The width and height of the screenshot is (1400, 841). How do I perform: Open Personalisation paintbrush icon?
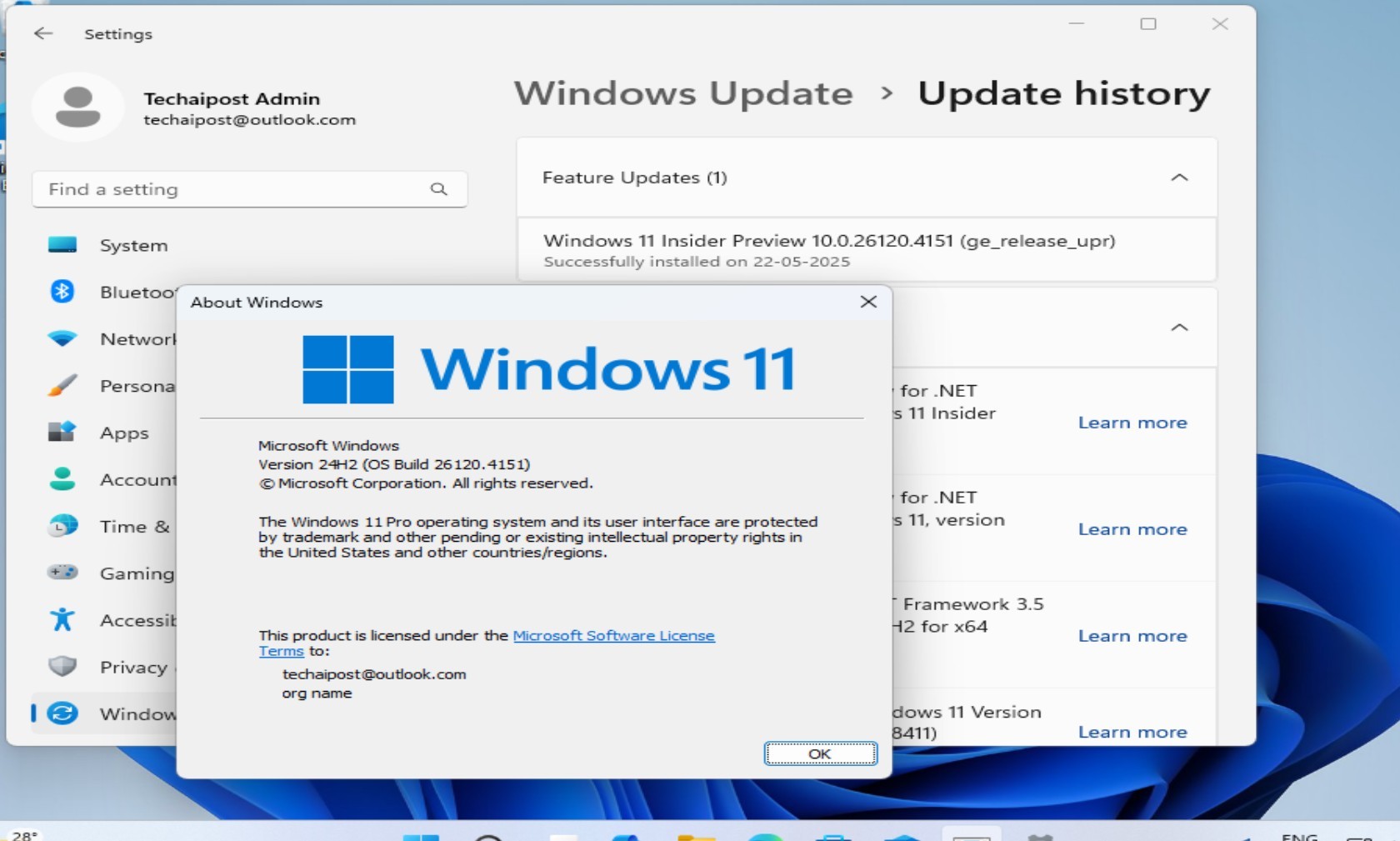point(62,385)
